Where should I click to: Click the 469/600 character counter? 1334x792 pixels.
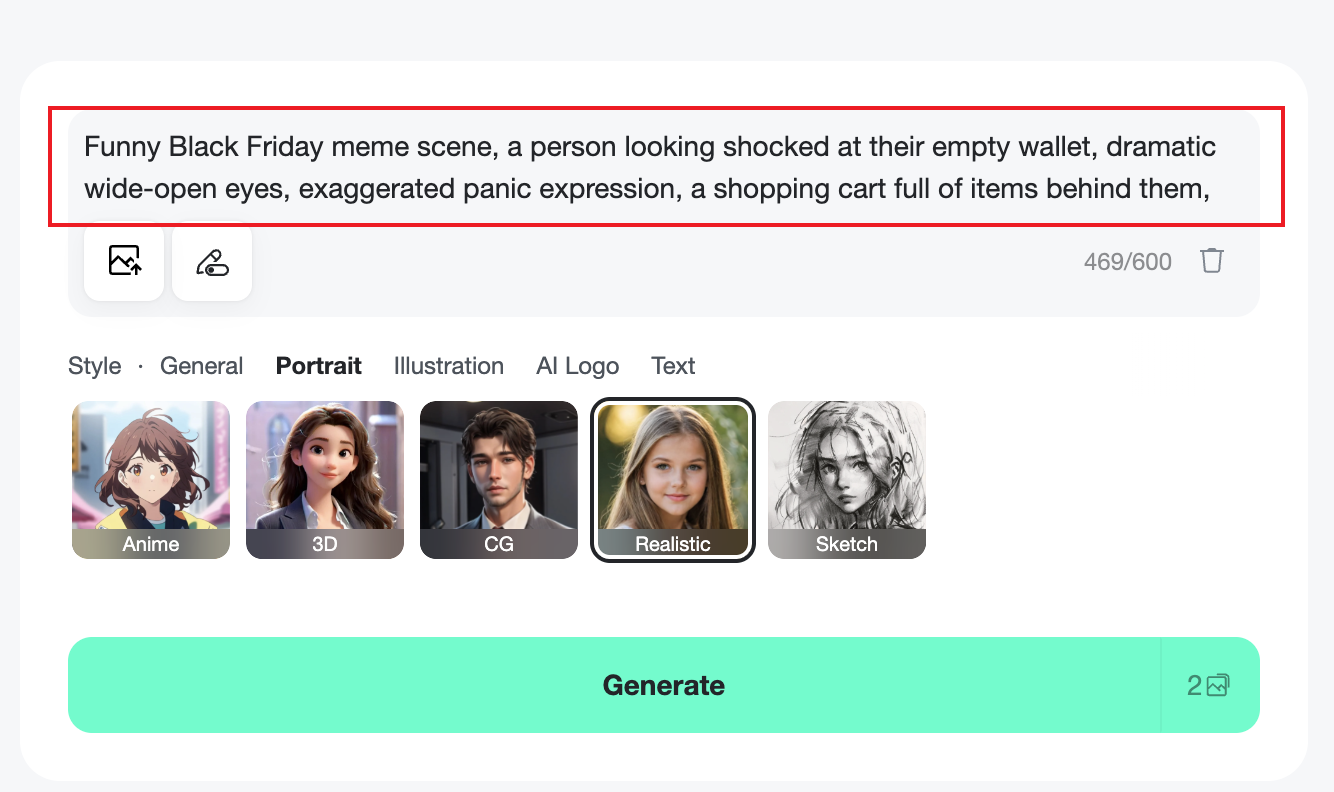(x=1127, y=262)
